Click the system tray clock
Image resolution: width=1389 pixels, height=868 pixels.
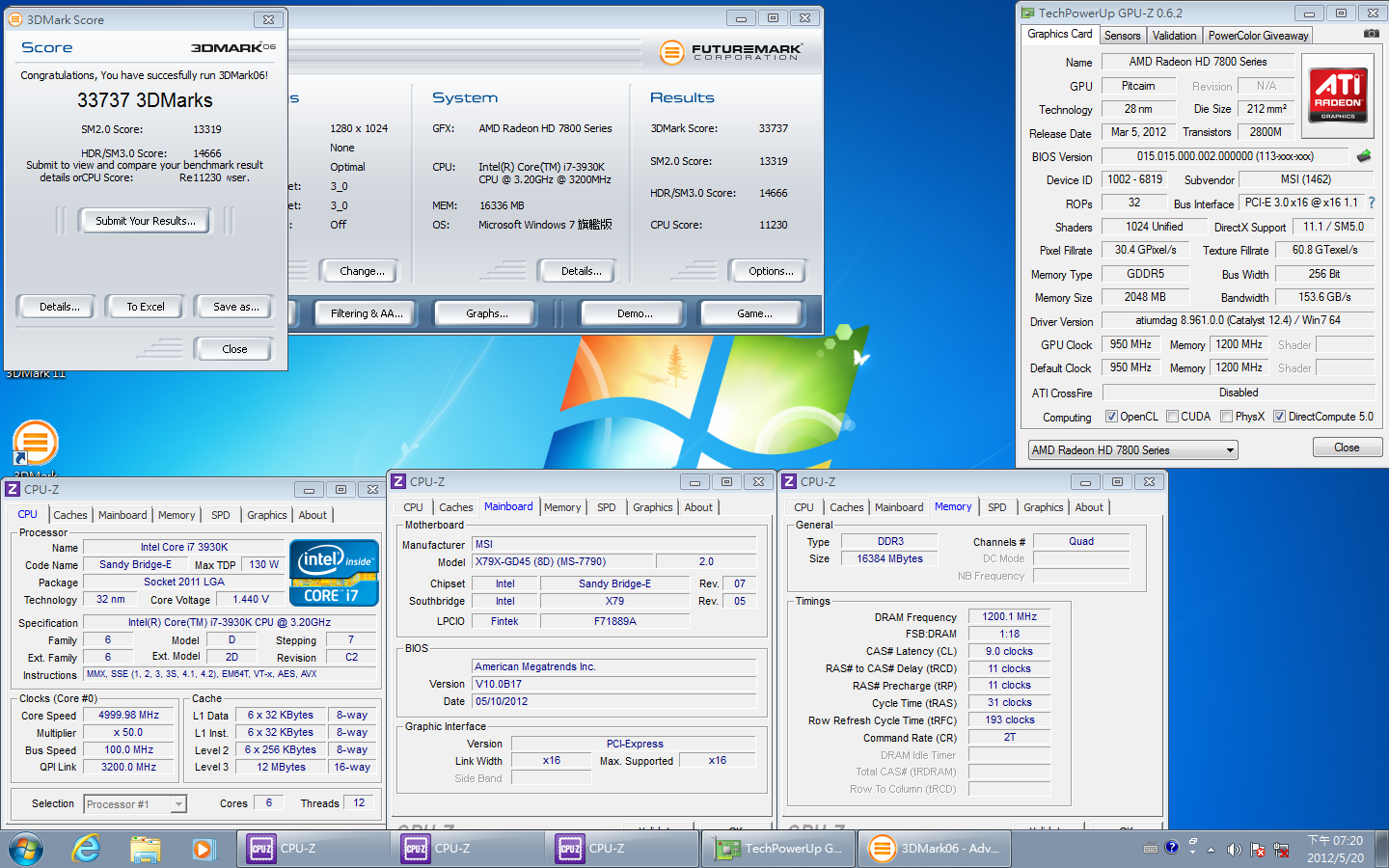coord(1335,849)
